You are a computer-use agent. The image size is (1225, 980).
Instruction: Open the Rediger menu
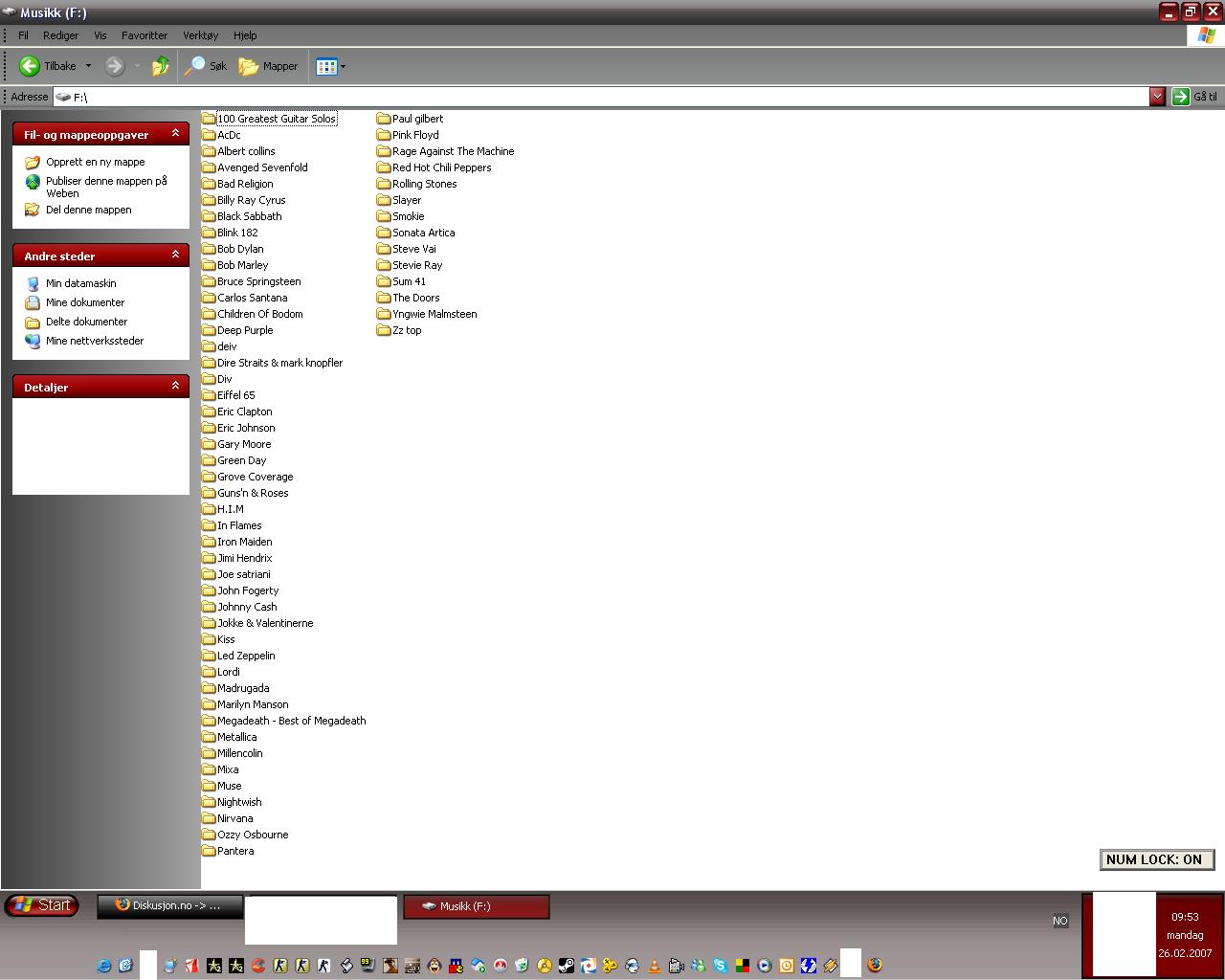pos(60,35)
